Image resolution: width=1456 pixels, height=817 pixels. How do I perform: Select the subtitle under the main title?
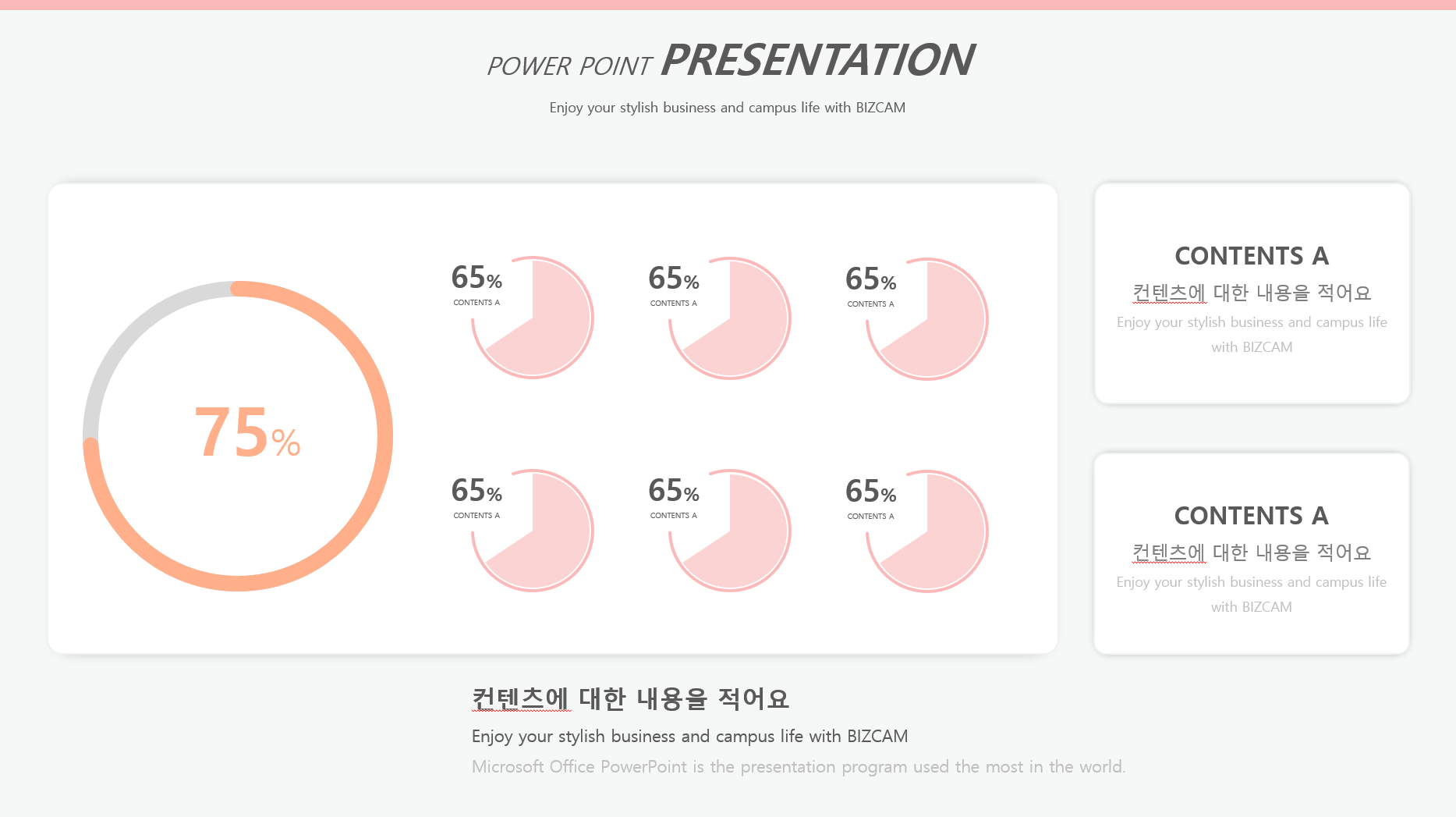(x=728, y=108)
